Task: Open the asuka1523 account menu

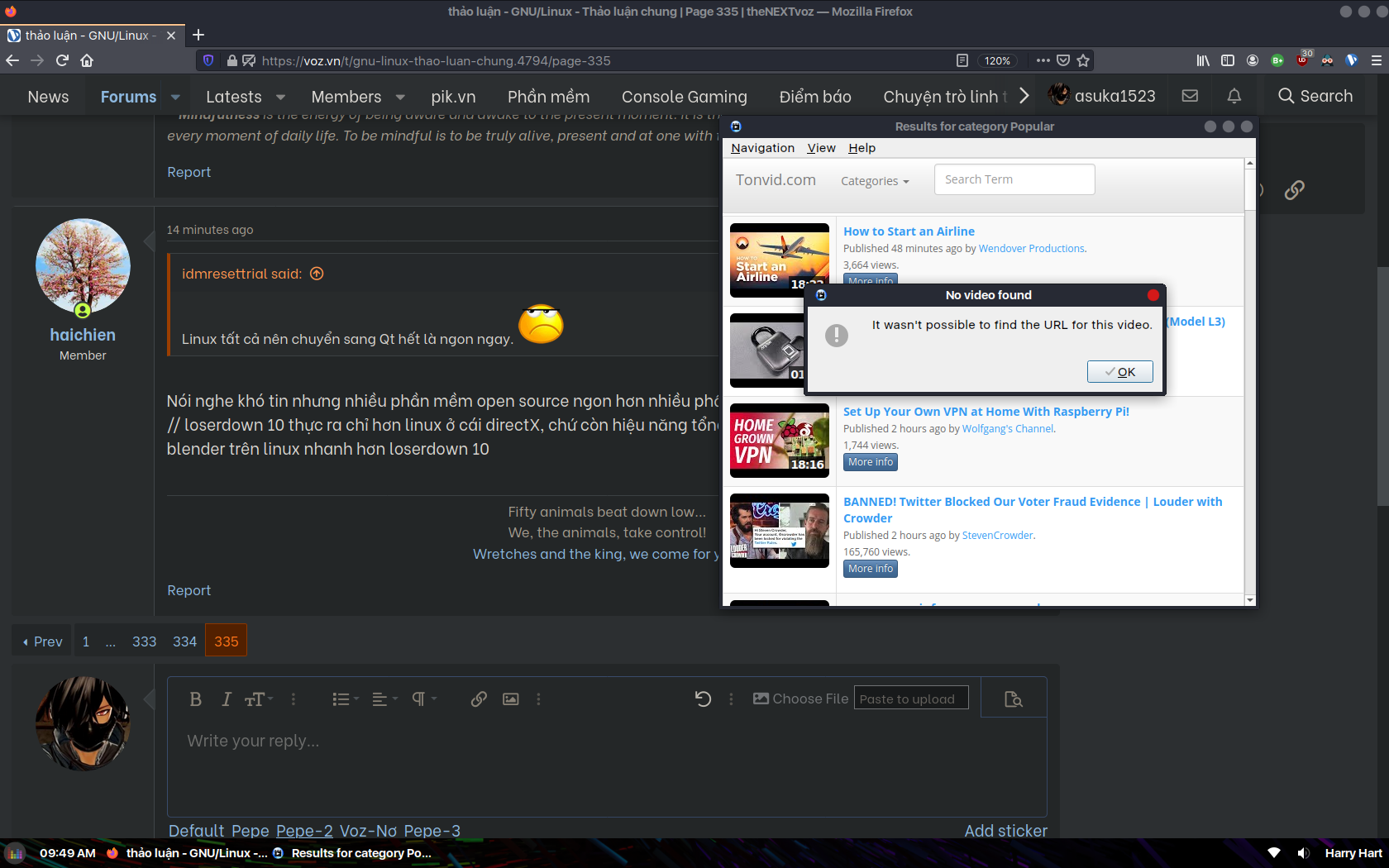Action: [x=1102, y=96]
